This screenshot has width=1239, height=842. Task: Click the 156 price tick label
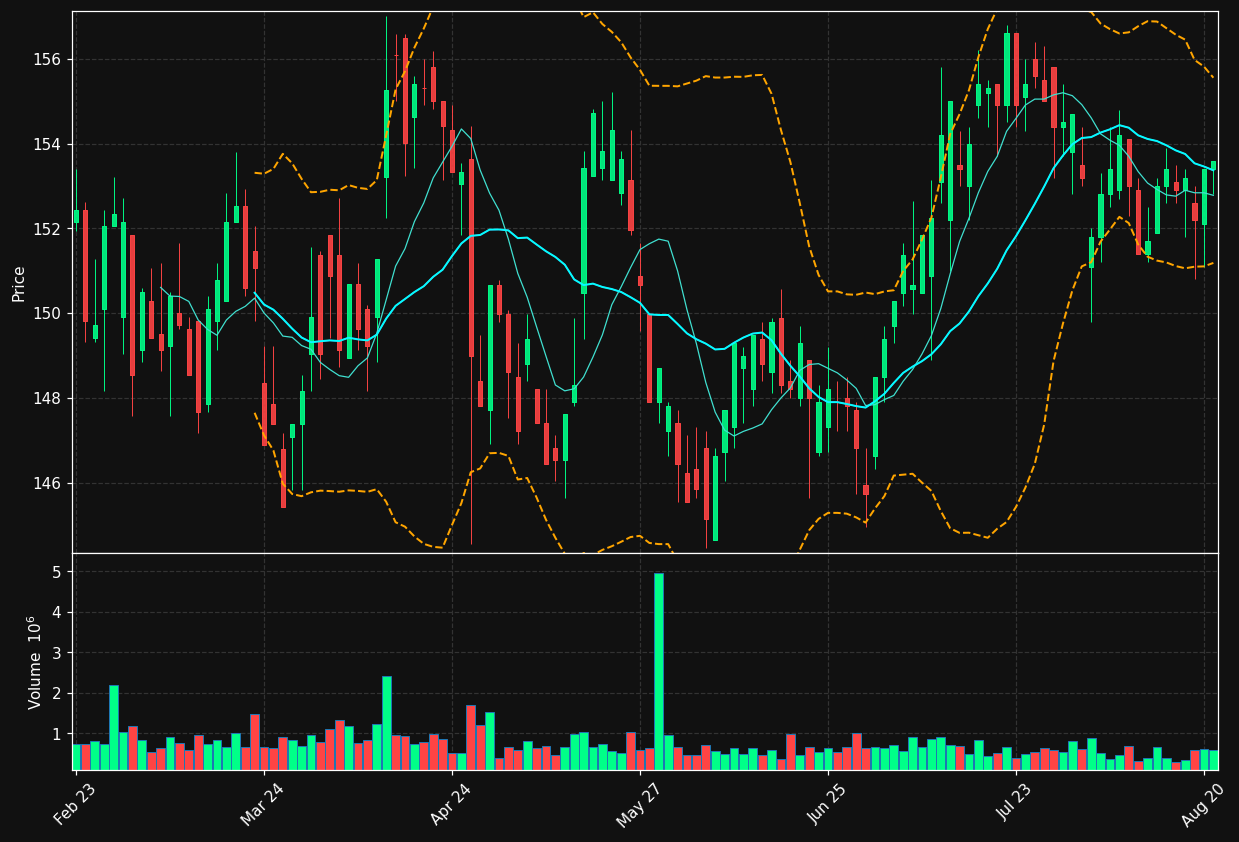coord(48,60)
